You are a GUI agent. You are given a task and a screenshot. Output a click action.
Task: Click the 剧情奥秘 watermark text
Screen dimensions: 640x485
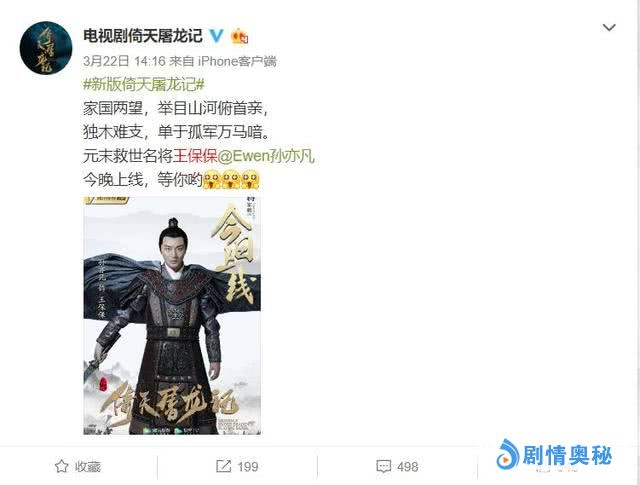567,455
